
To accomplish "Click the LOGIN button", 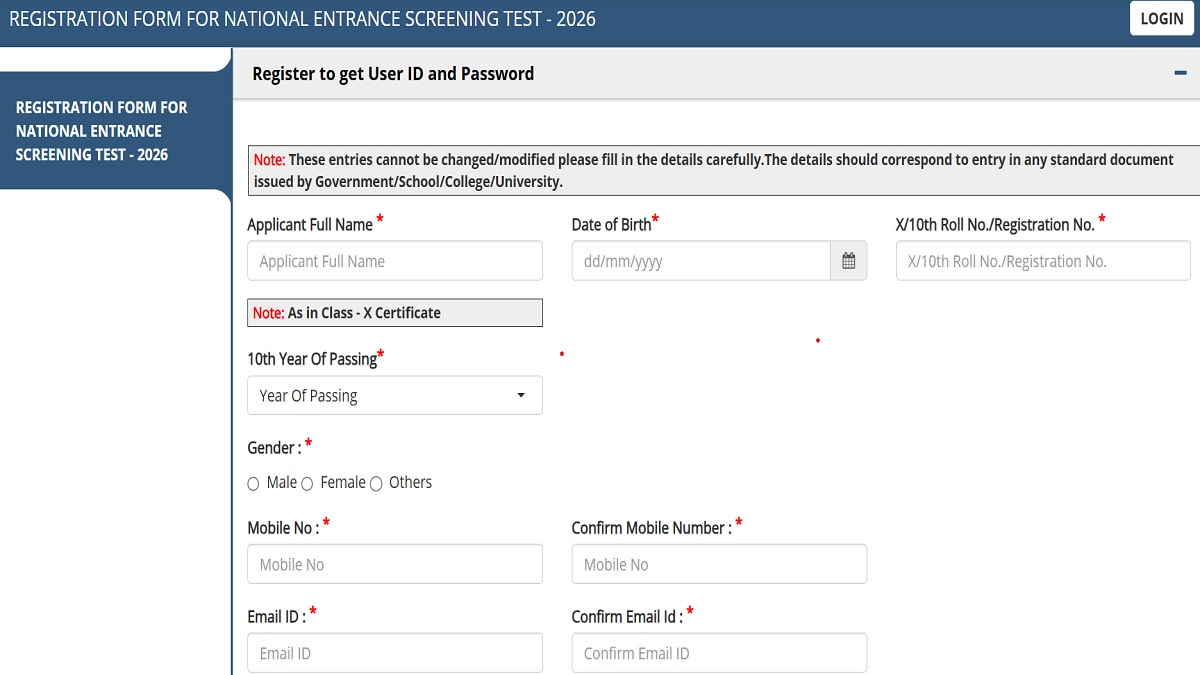I will pyautogui.click(x=1161, y=19).
